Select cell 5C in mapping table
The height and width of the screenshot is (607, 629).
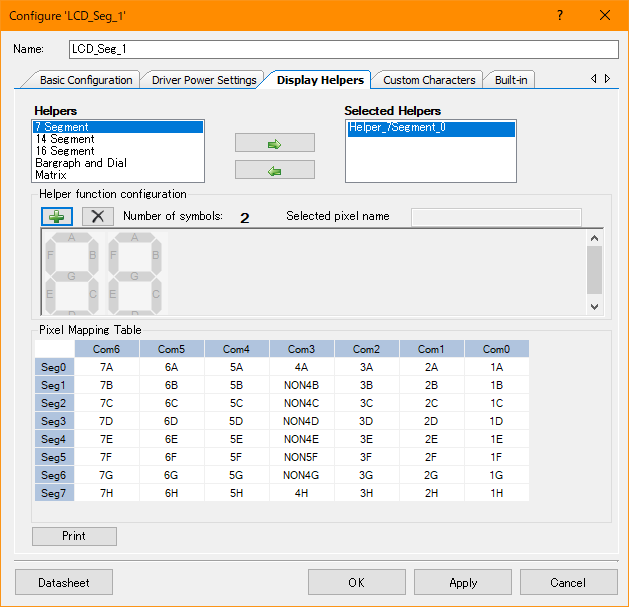click(x=237, y=403)
